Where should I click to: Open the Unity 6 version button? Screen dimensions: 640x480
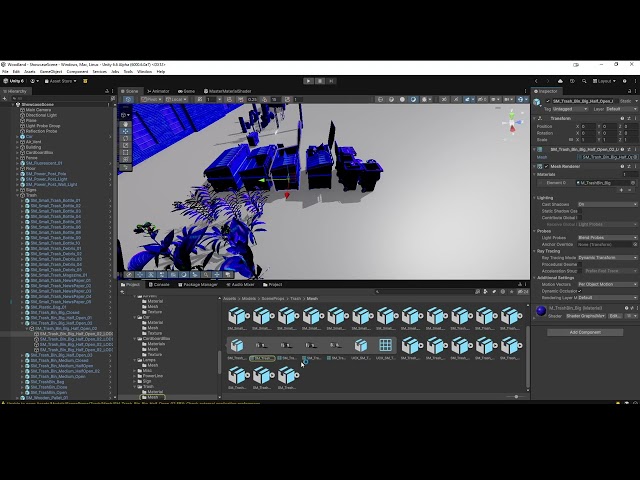(14, 81)
